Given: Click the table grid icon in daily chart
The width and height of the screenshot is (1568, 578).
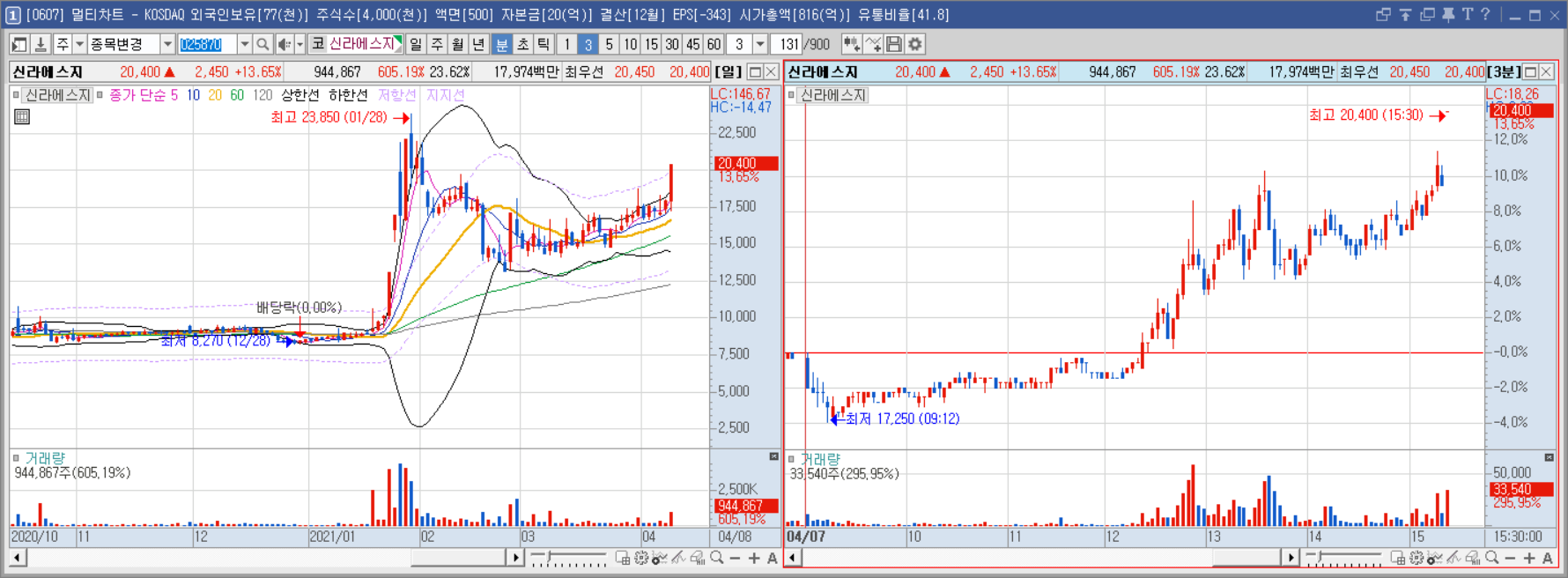Looking at the screenshot, I should [22, 116].
